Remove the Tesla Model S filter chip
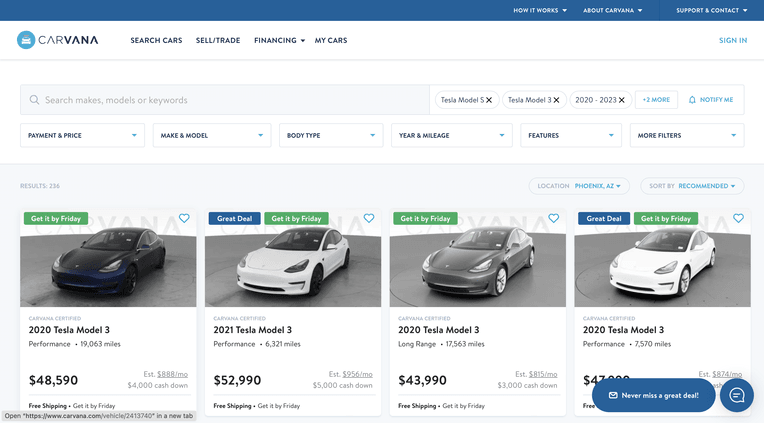764x423 pixels. coord(489,100)
